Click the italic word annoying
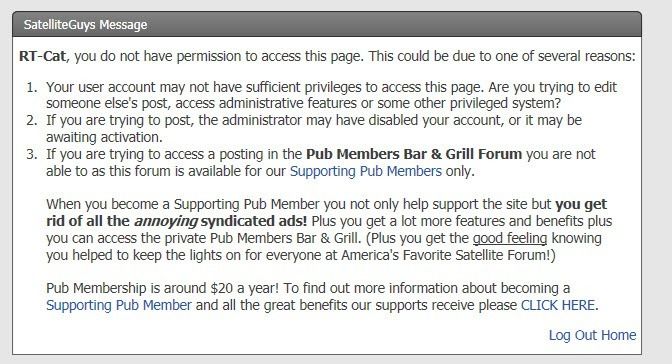 point(166,221)
